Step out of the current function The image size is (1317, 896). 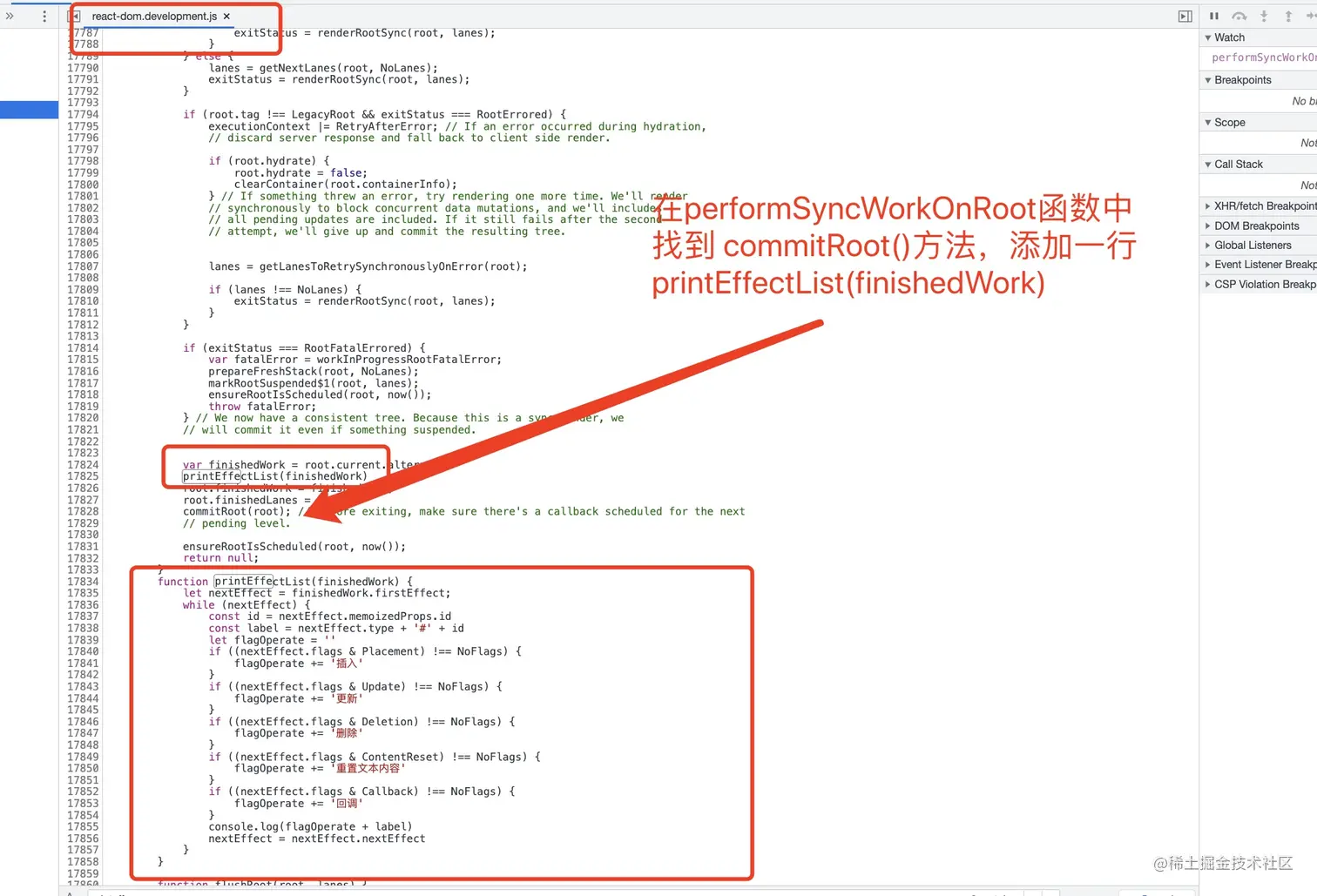[1287, 16]
